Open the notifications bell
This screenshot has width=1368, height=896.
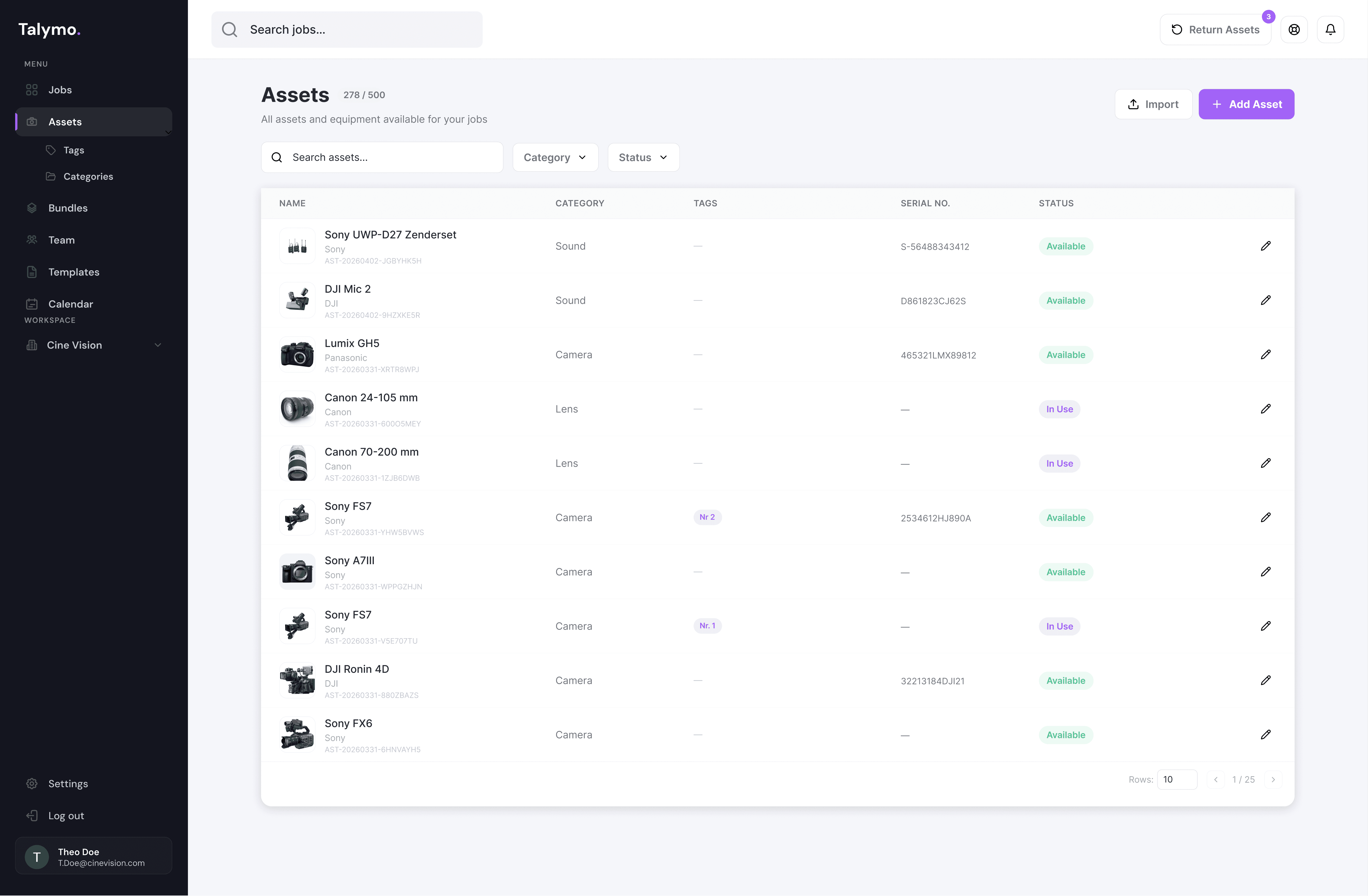click(x=1330, y=30)
